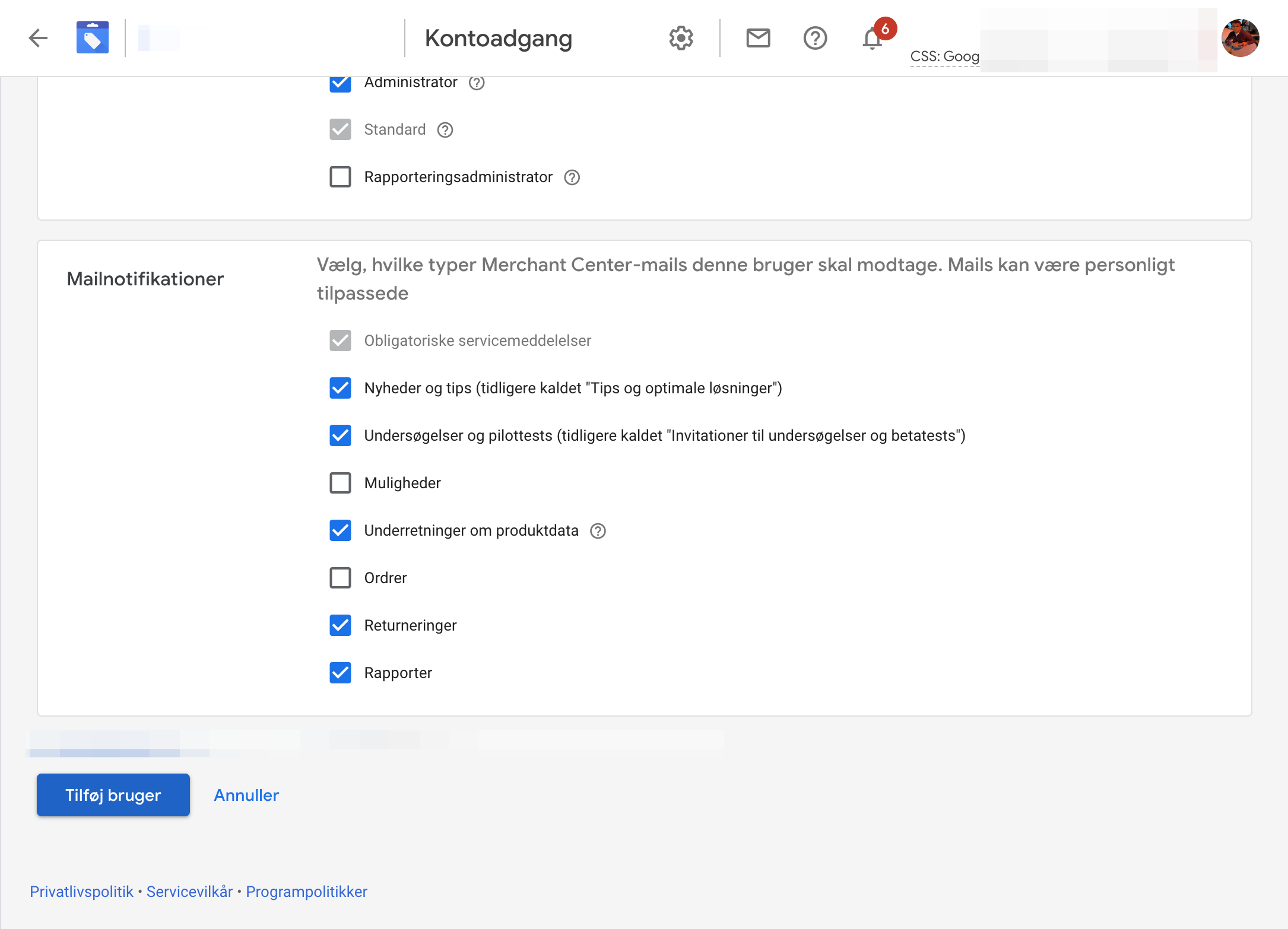Click the Annuller button
This screenshot has height=929, width=1288.
tap(246, 795)
